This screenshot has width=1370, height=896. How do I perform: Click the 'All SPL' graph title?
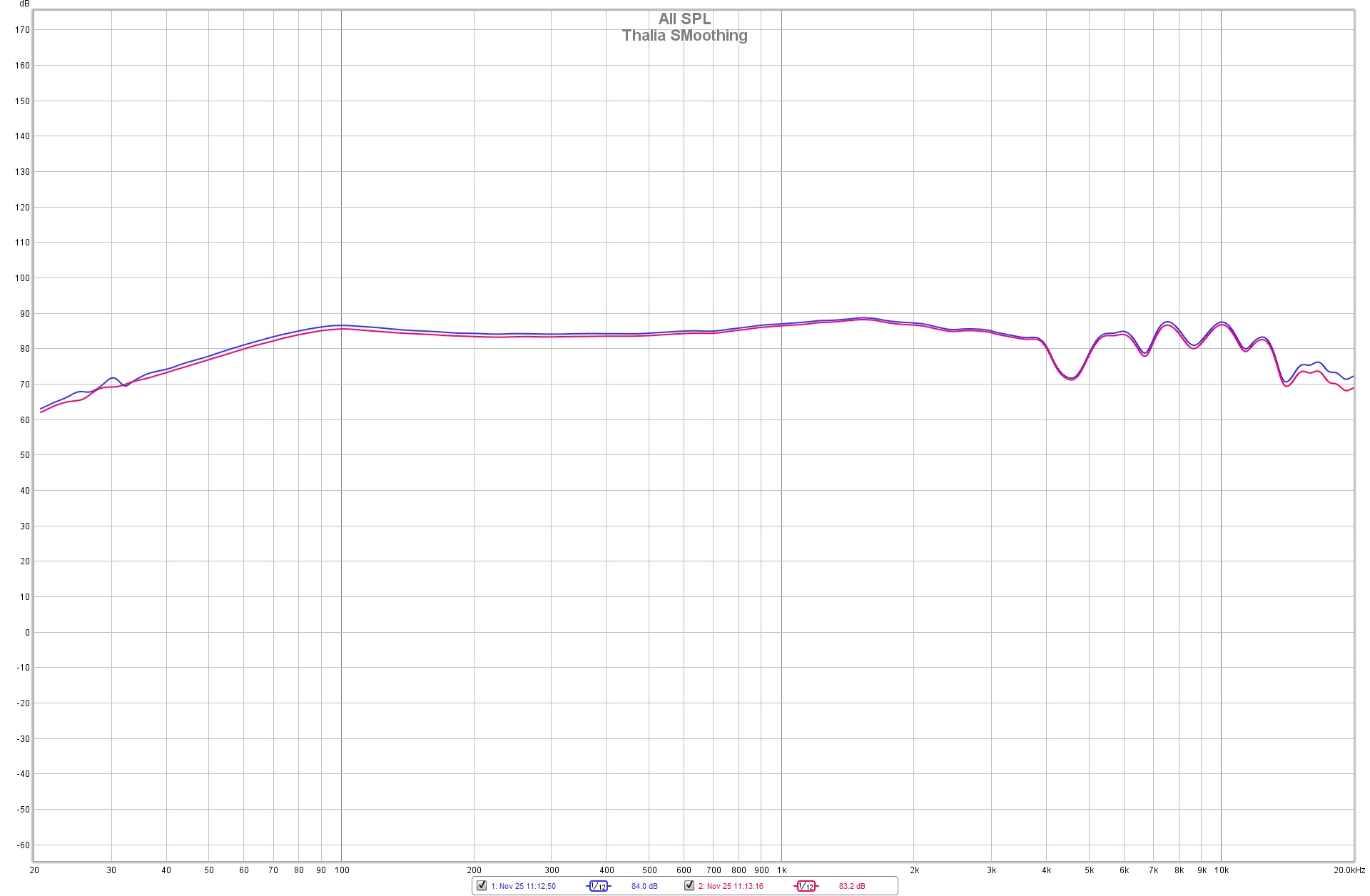[684, 19]
